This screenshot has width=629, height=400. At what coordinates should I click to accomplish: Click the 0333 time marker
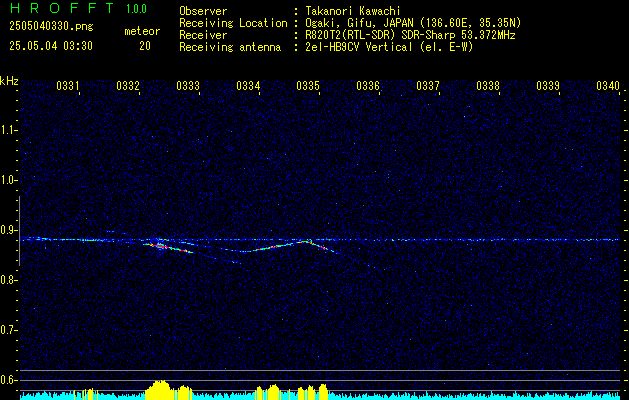[x=188, y=85]
